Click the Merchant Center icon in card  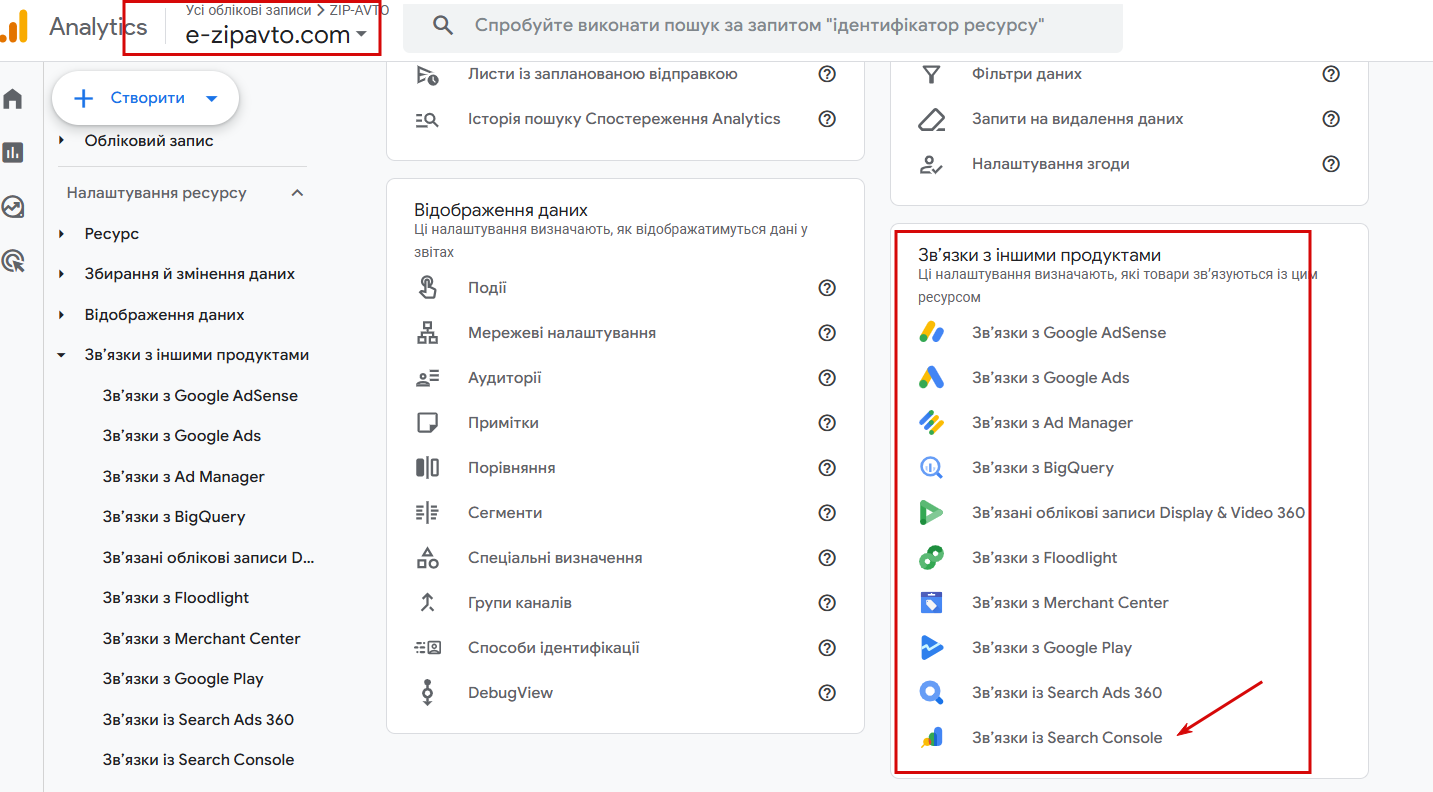[x=931, y=603]
